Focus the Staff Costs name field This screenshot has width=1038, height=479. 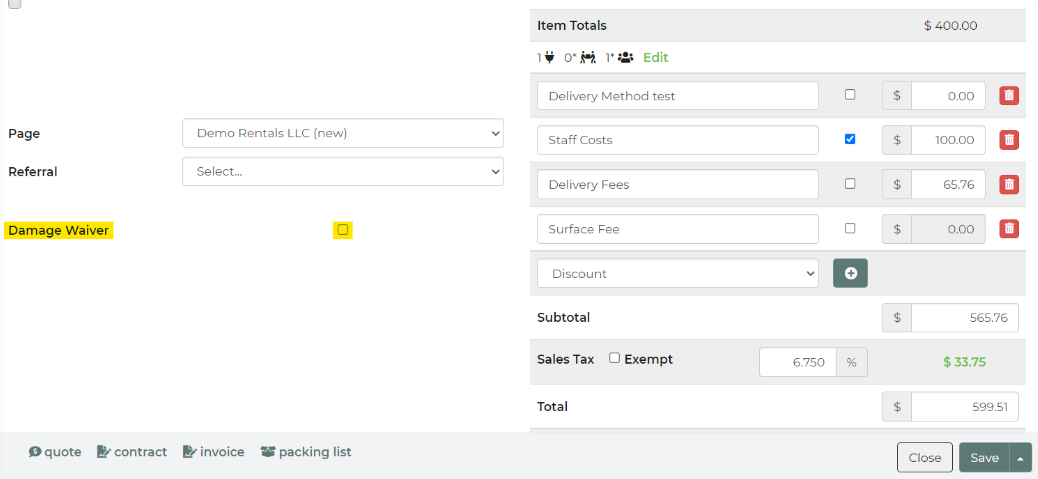[678, 140]
